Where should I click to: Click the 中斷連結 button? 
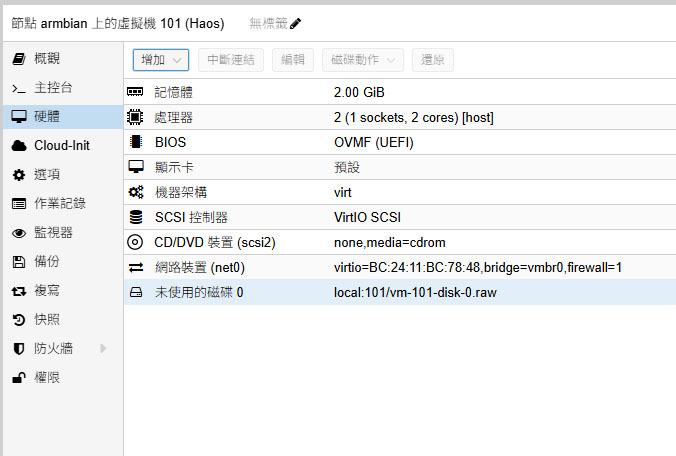[231, 60]
